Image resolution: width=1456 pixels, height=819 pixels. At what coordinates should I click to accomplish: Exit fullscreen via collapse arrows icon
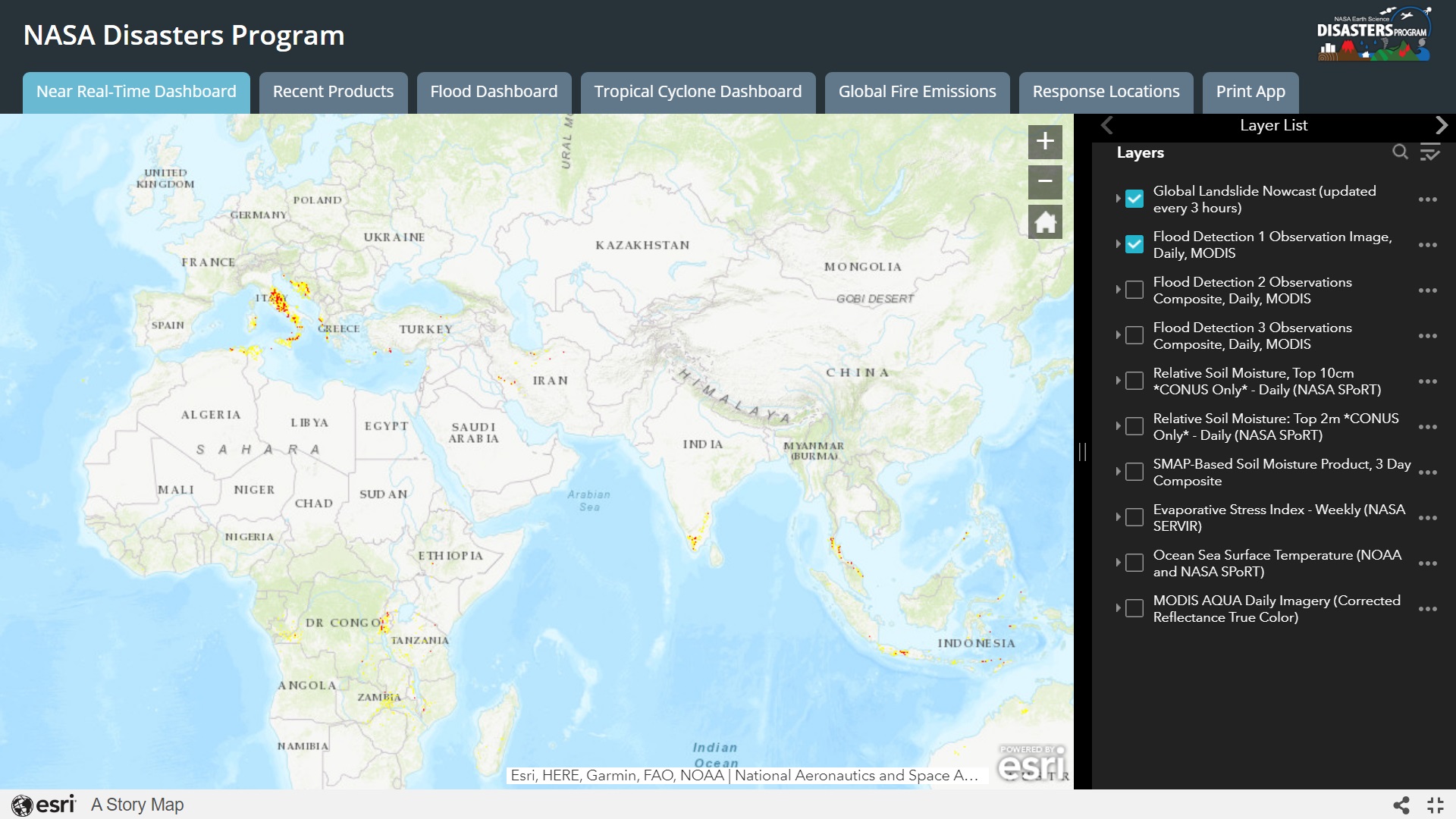click(x=1436, y=805)
